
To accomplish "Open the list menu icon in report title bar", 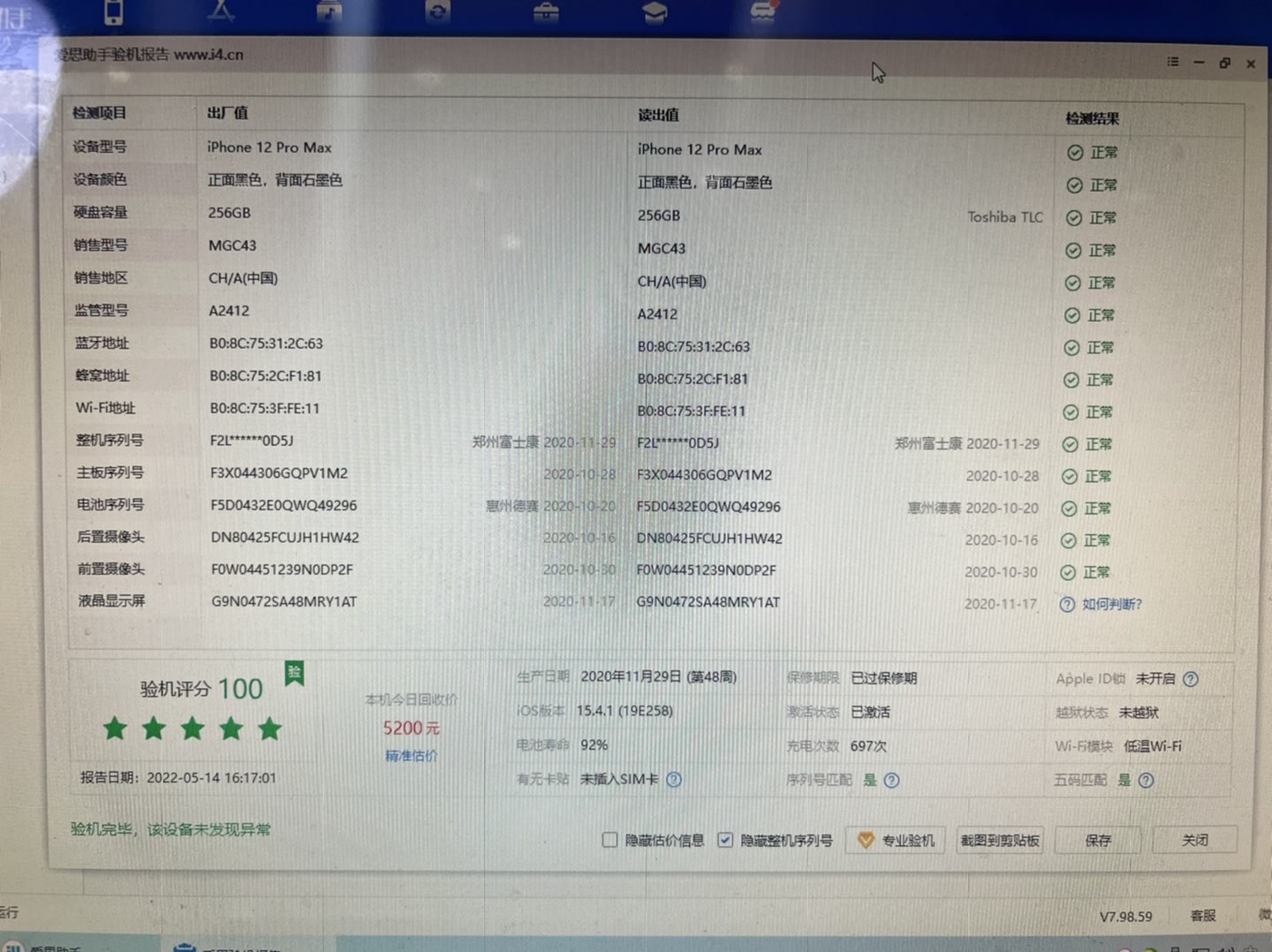I will click(1173, 62).
